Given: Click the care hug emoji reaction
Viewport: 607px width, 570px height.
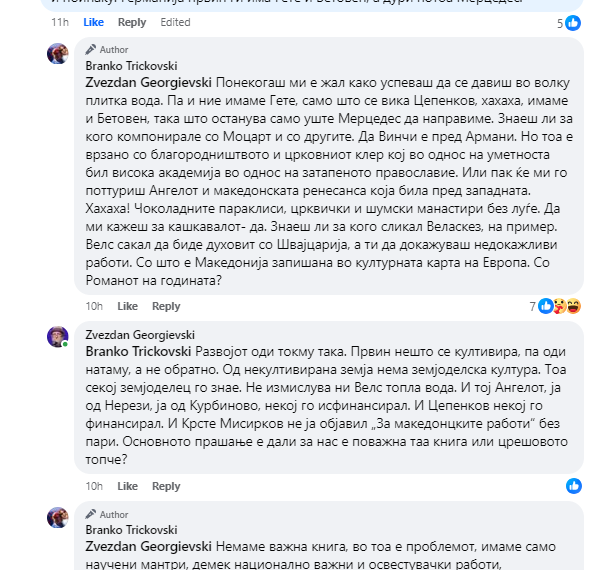Looking at the screenshot, I should (x=560, y=306).
